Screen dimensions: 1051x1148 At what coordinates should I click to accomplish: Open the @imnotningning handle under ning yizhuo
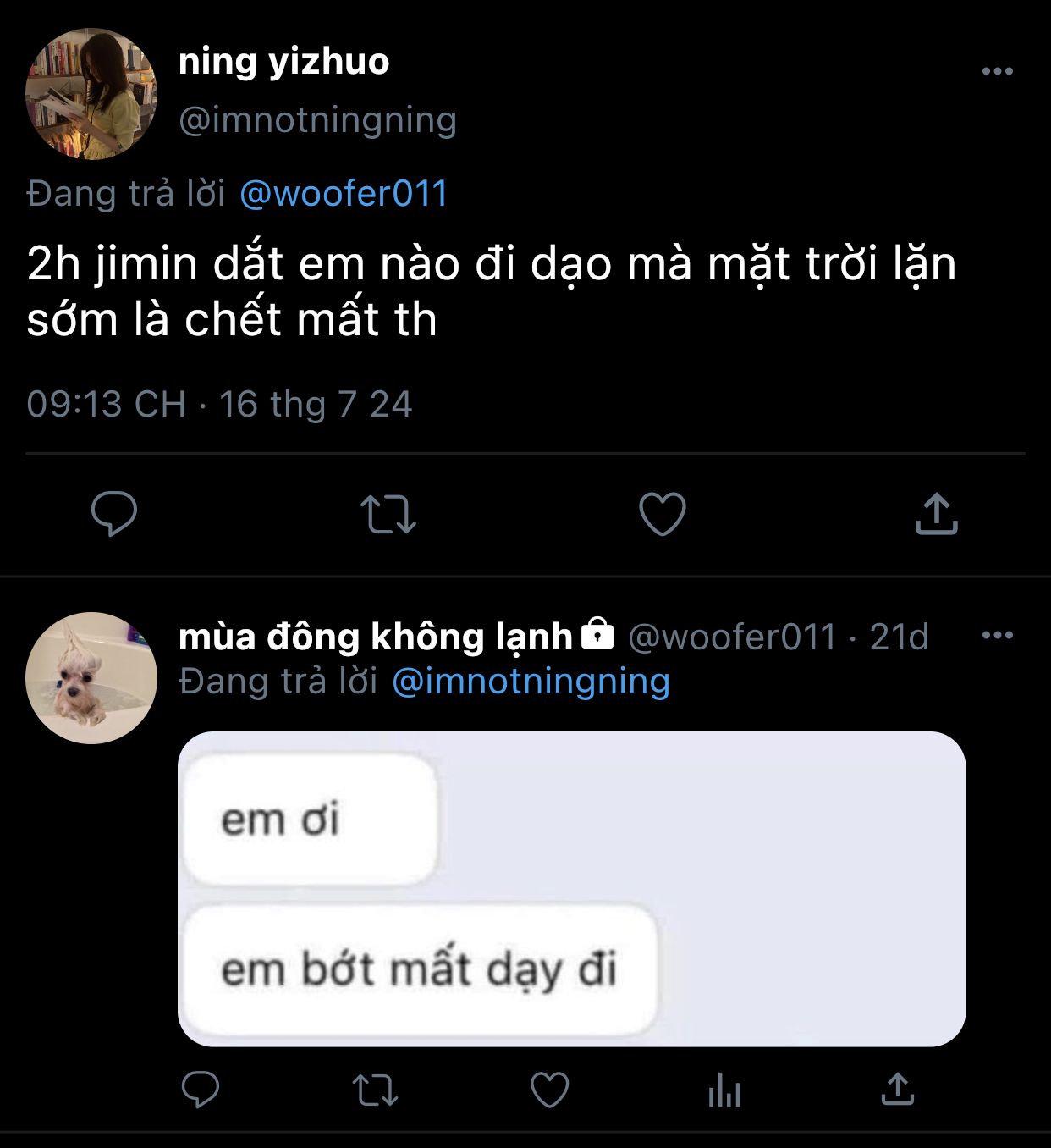point(317,119)
